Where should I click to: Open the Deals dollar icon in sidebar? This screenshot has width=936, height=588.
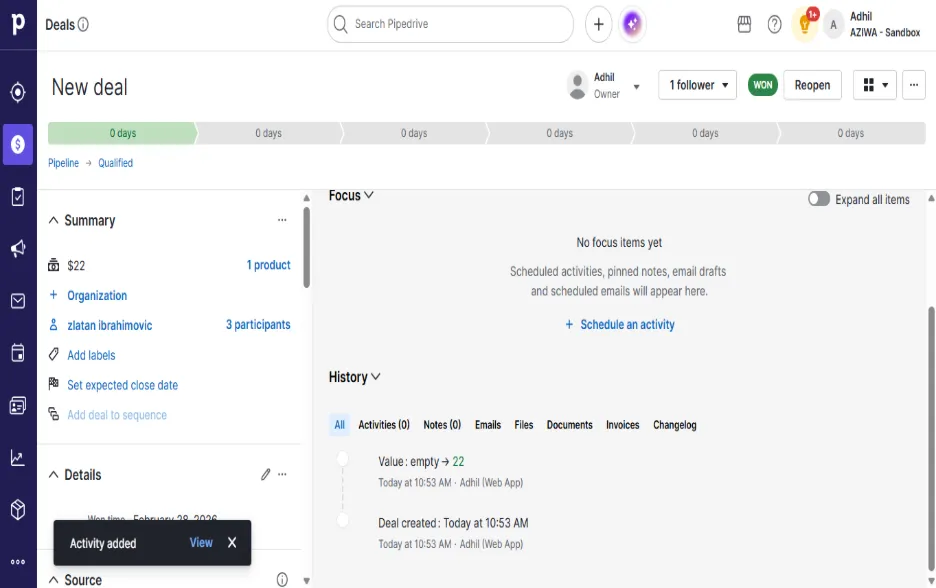[18, 144]
